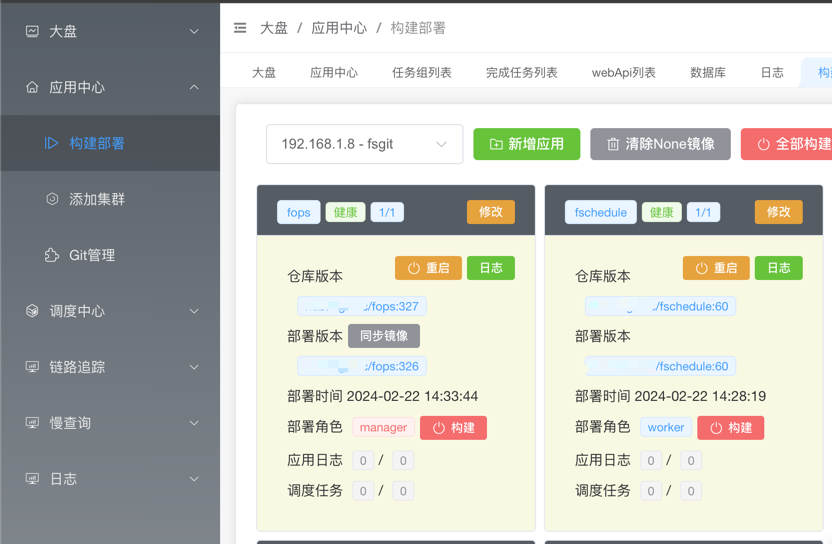Open the 任务组列表 tab
This screenshot has height=544, width=832.
(422, 73)
